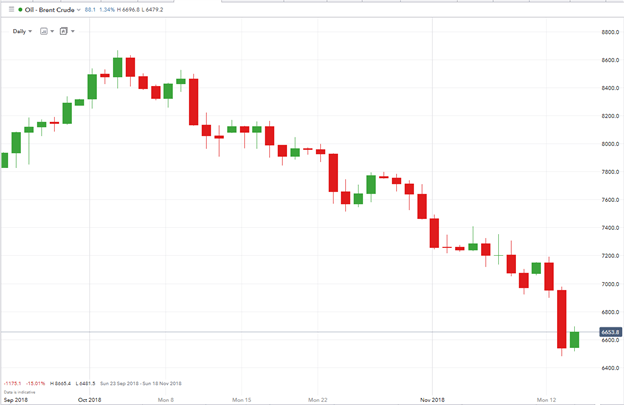Open the chart type icon selector
Image resolution: width=624 pixels, height=405 pixels.
44,31
